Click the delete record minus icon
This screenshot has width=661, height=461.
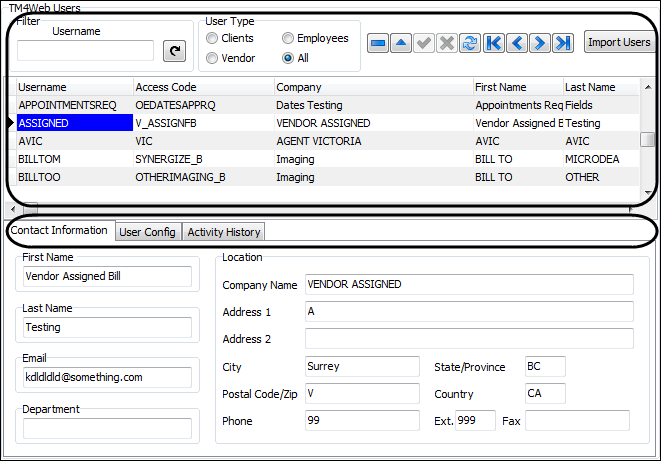pos(378,44)
